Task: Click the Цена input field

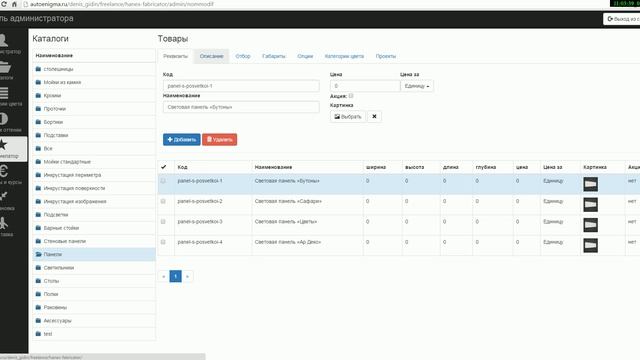Action: coord(365,86)
